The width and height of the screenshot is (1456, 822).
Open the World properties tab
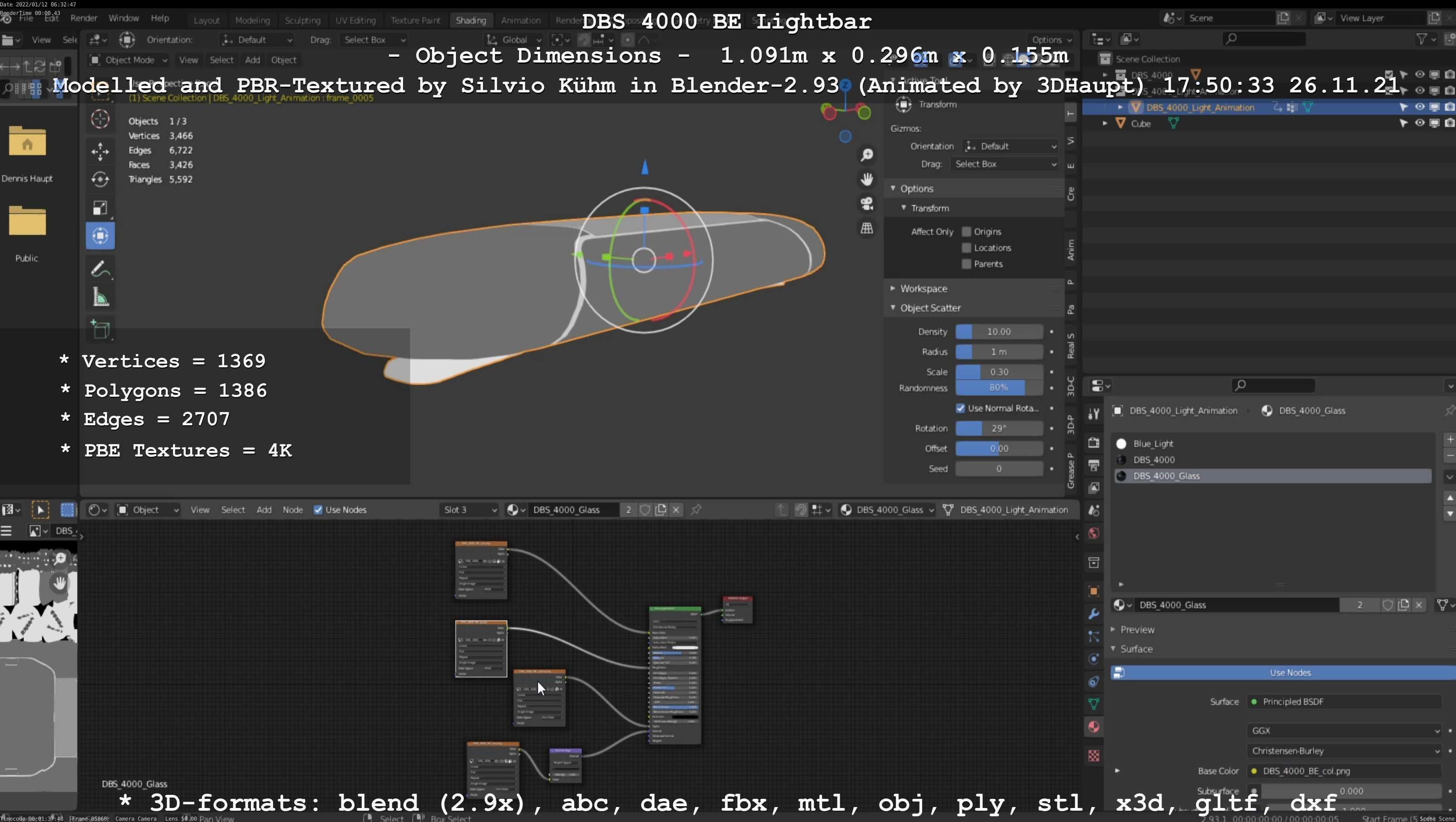point(1094,533)
